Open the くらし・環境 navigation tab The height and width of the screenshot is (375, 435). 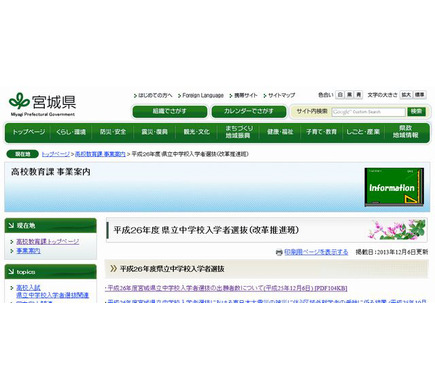tap(71, 132)
